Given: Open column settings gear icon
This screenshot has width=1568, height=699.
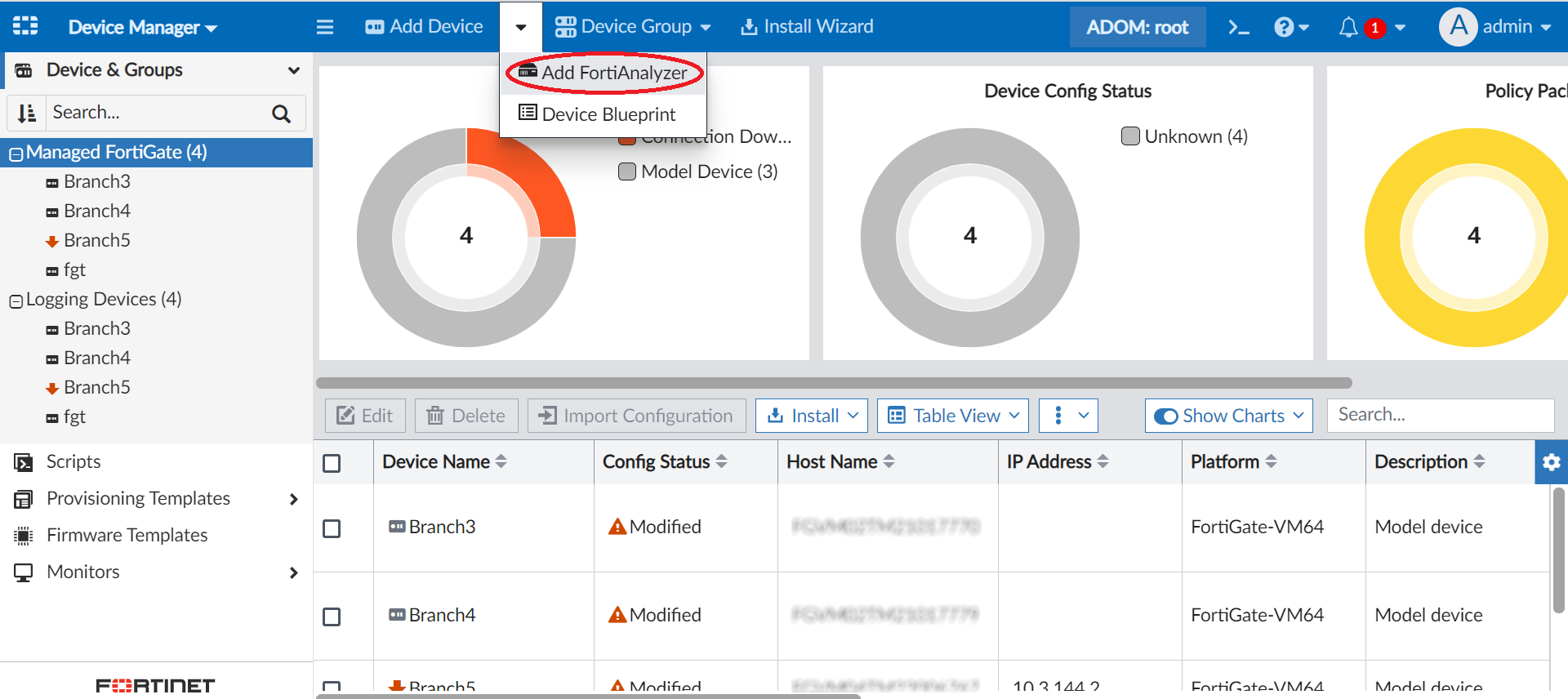Looking at the screenshot, I should point(1551,462).
